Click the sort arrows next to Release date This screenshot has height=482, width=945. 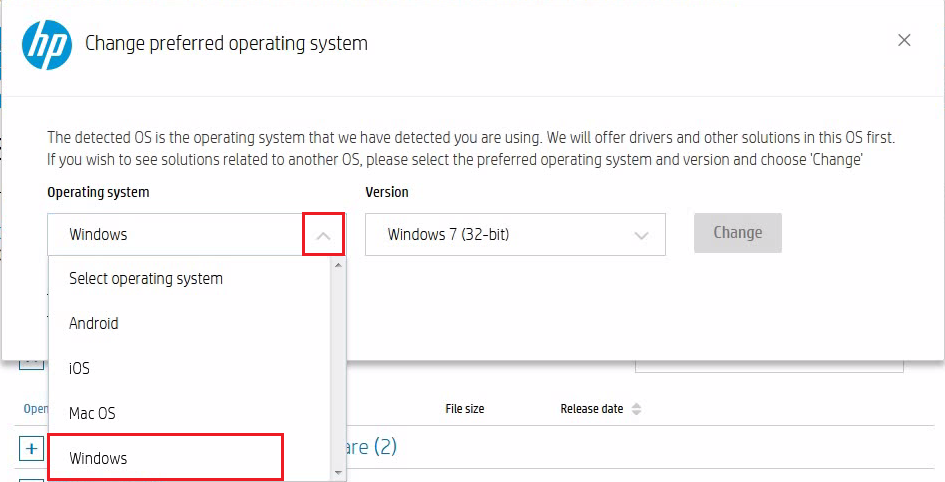(636, 409)
